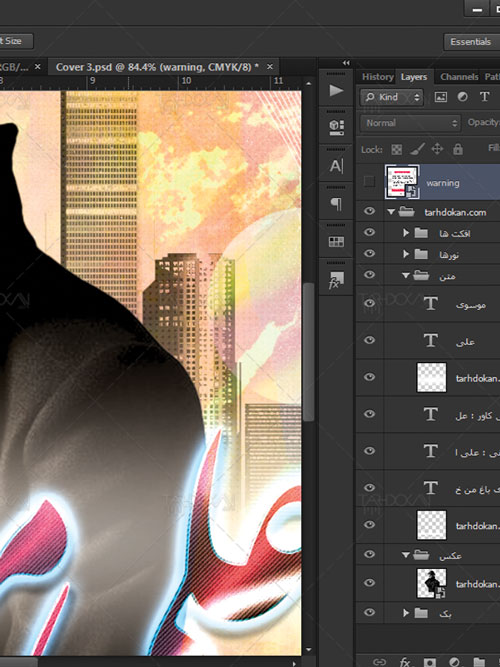Lock transparent pixels
Image resolution: width=500 pixels, height=667 pixels.
[396, 149]
